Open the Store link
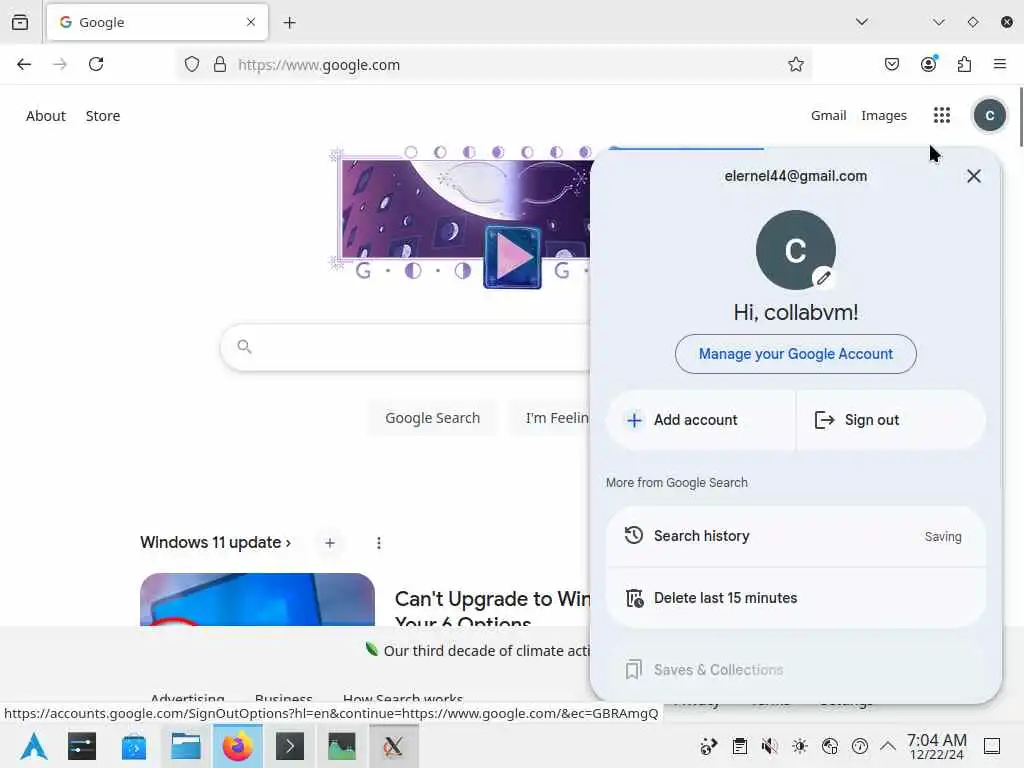Image resolution: width=1024 pixels, height=768 pixels. point(103,116)
